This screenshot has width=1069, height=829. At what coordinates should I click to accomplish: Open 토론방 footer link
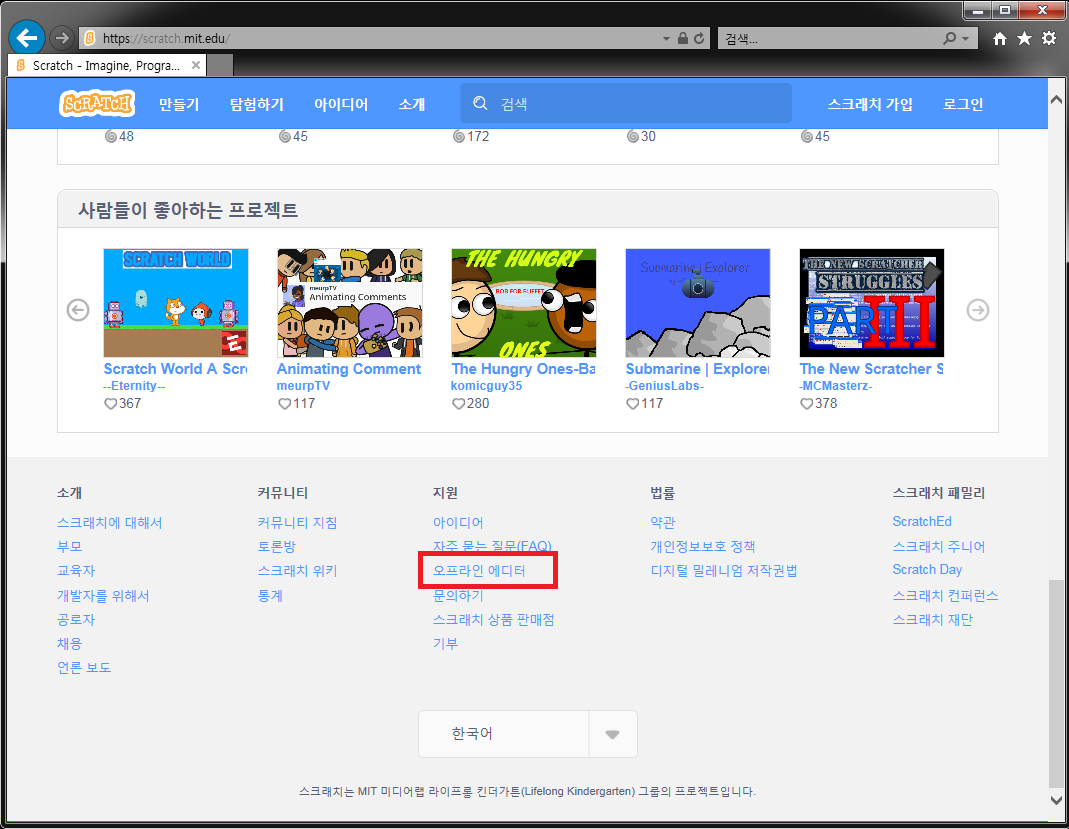tap(277, 547)
